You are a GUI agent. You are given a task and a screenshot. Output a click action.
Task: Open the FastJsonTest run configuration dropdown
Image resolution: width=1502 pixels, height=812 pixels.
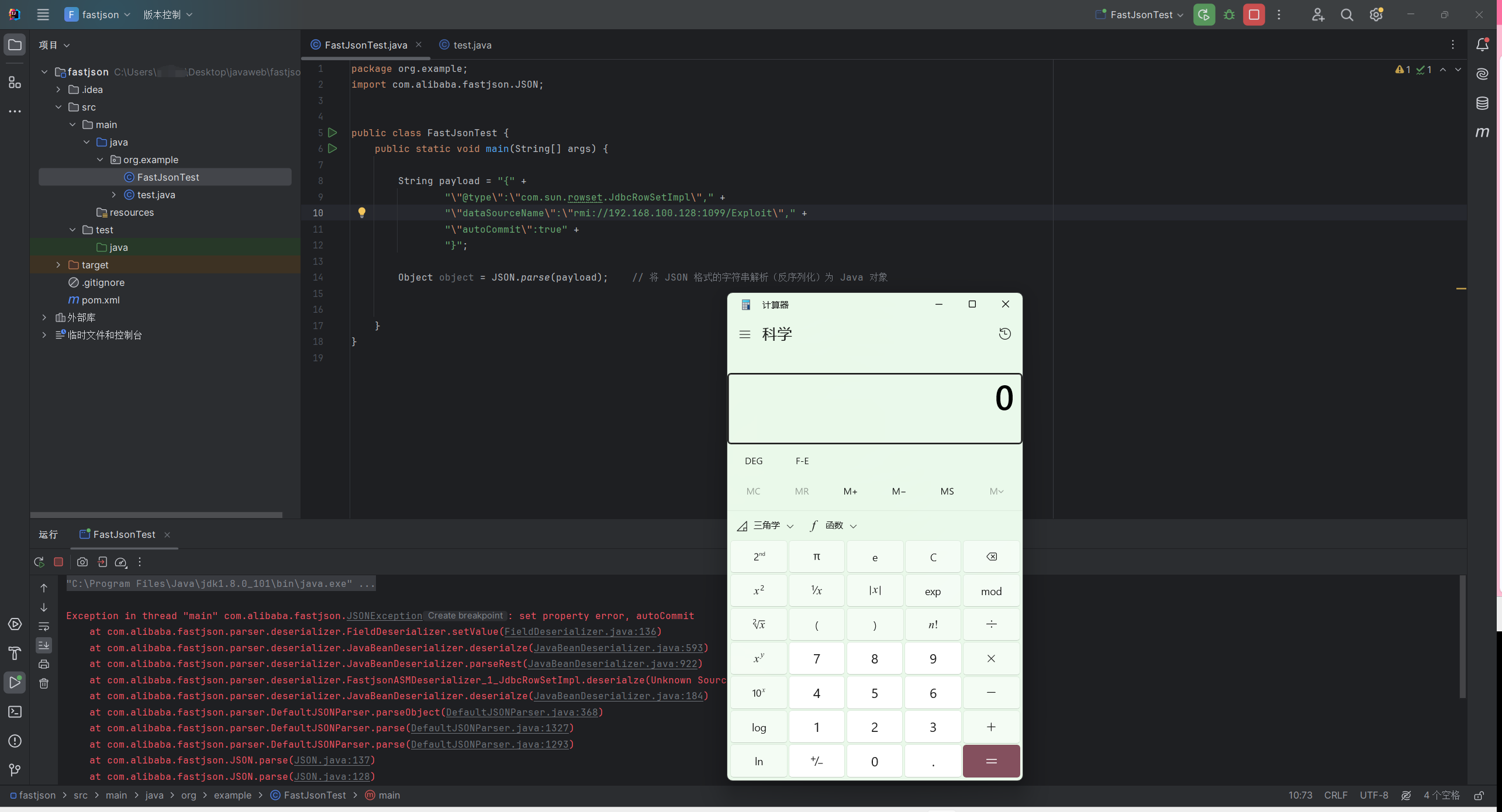point(1139,15)
